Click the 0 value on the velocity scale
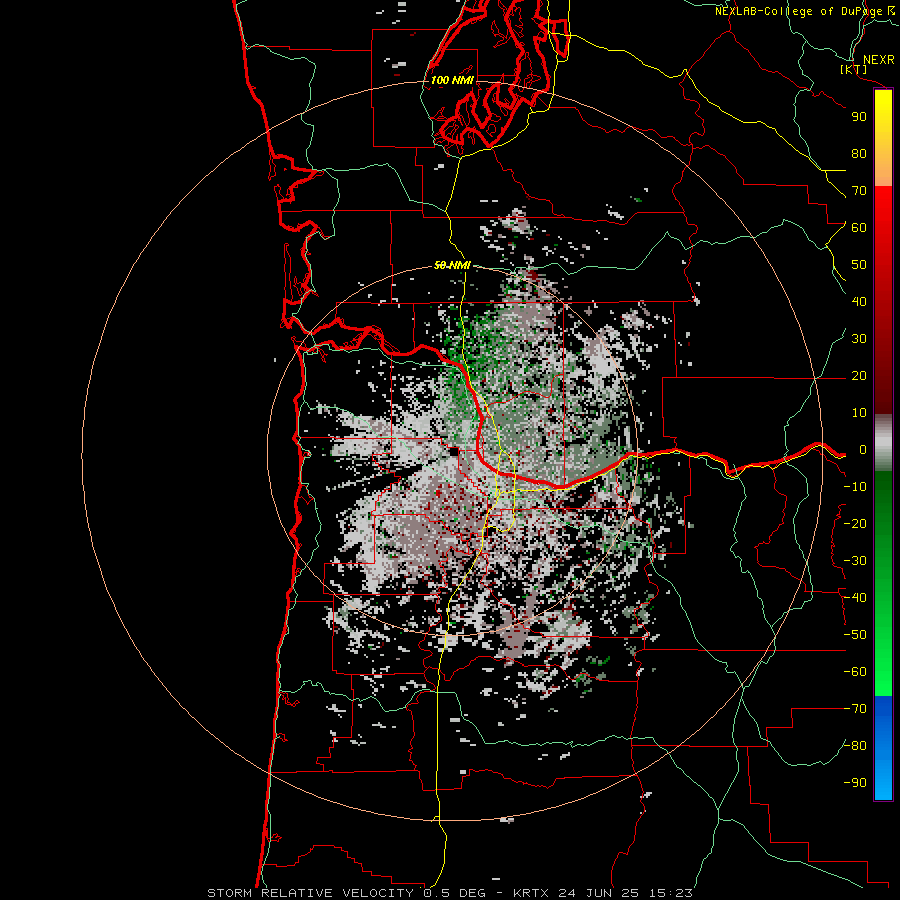Viewport: 900px width, 900px height. click(862, 450)
